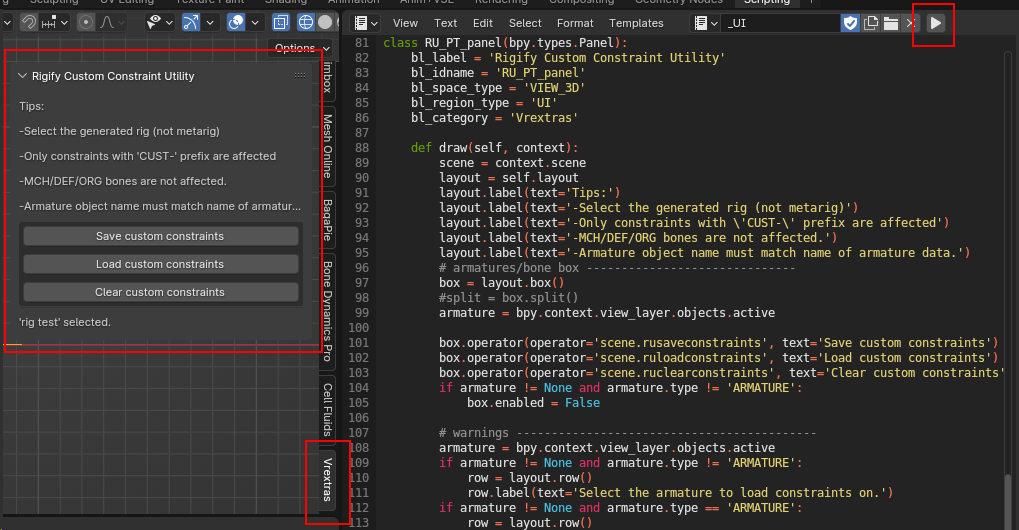Open the Text menu

[x=445, y=23]
